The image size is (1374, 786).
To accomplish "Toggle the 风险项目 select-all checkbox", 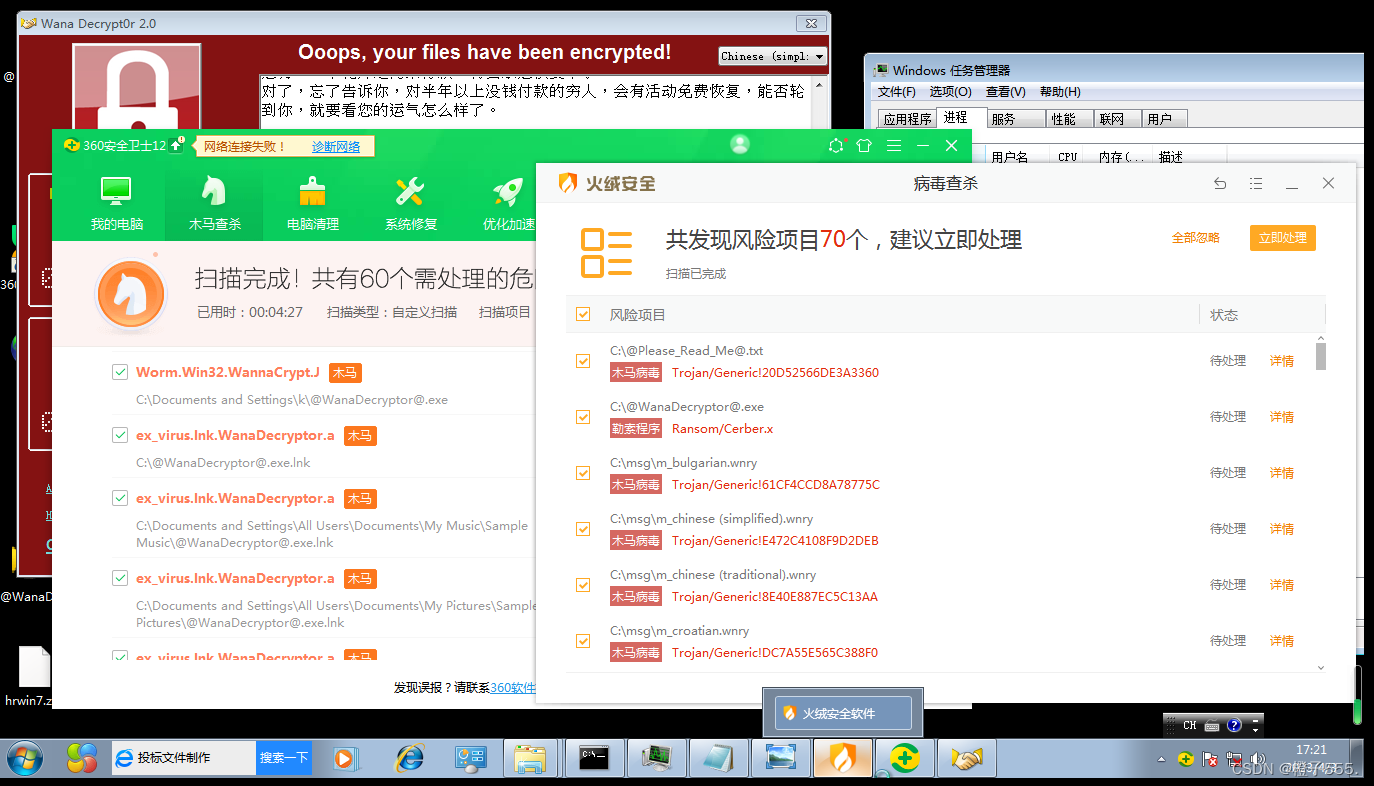I will [x=583, y=315].
